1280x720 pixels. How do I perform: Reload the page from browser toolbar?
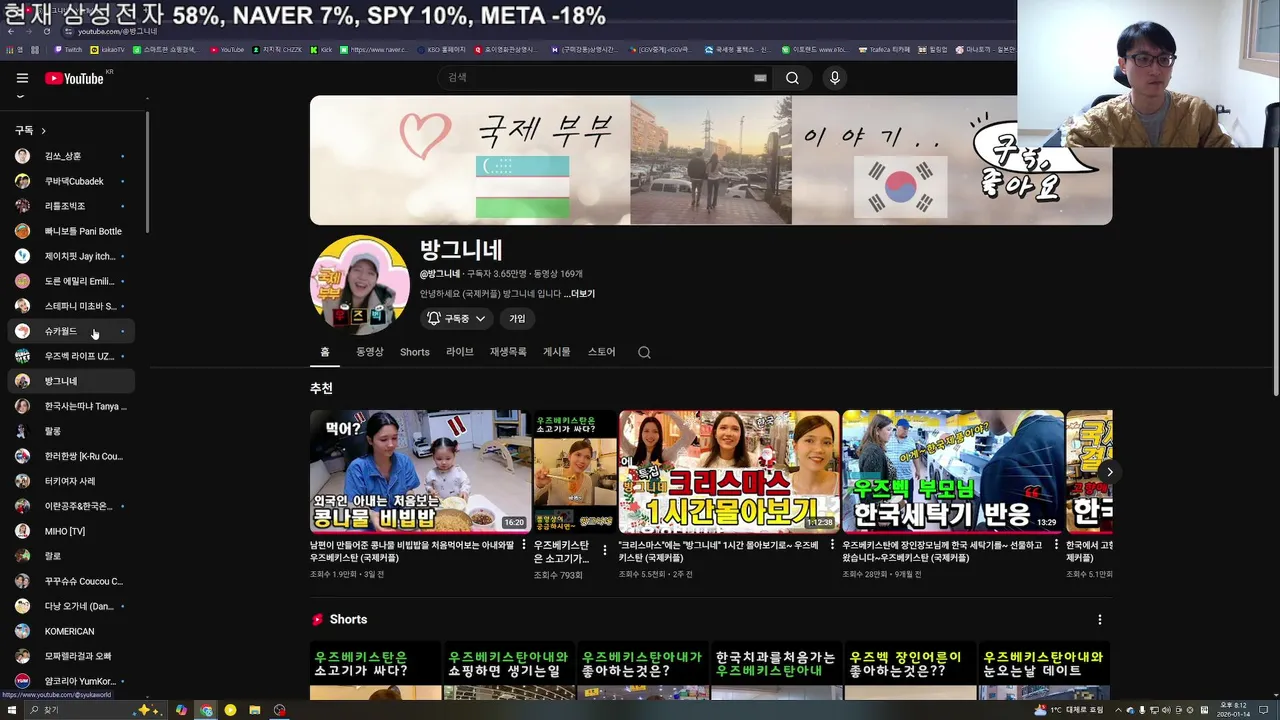(x=47, y=32)
